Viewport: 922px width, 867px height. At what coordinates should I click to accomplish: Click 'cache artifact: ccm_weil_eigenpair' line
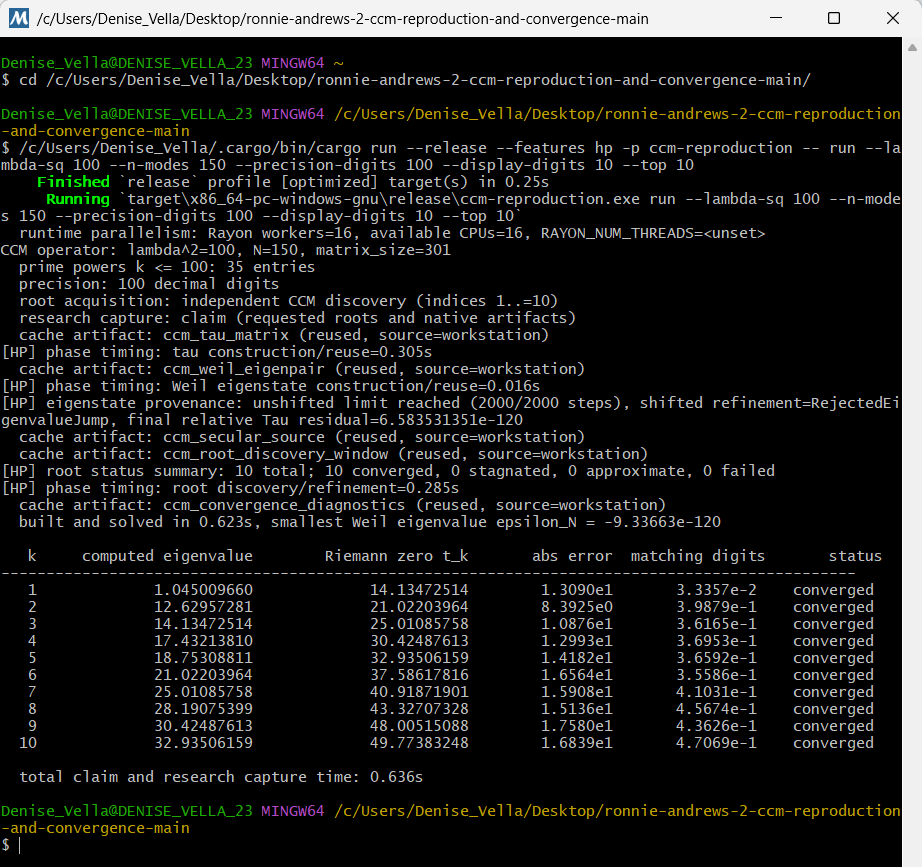click(x=302, y=369)
